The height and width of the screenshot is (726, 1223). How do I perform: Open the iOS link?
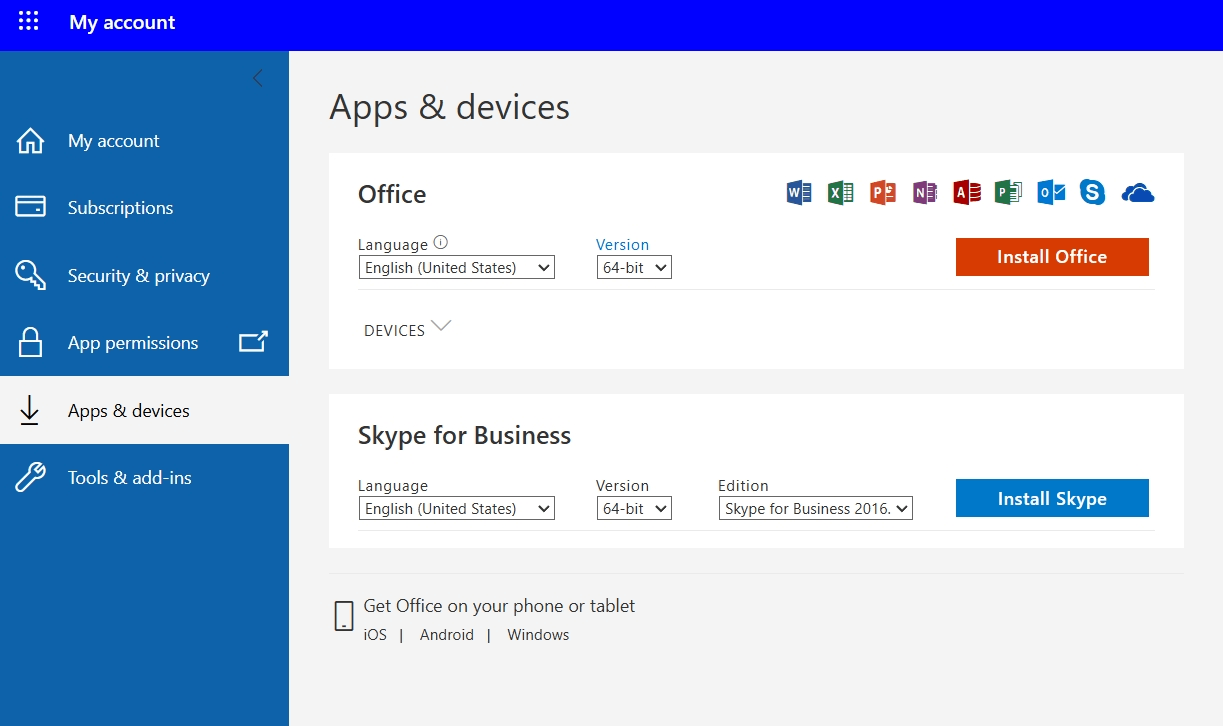375,635
